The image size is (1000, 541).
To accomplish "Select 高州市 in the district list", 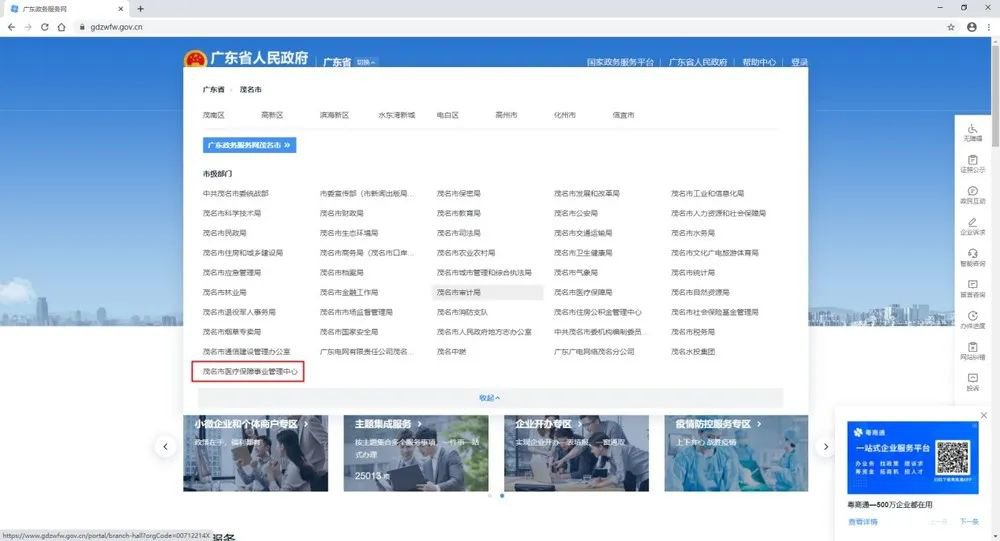I will tap(506, 115).
